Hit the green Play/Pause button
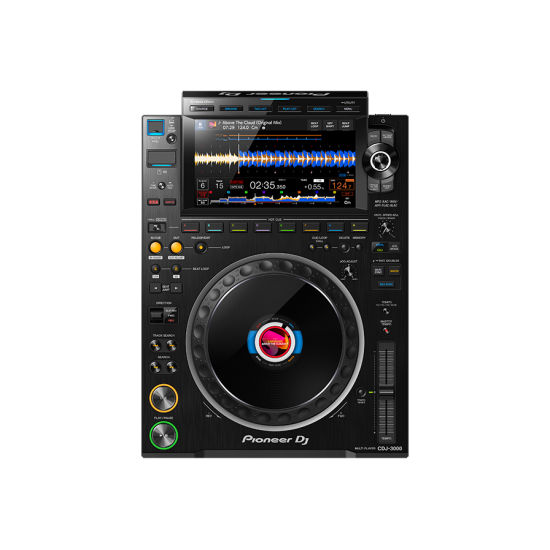 163,435
